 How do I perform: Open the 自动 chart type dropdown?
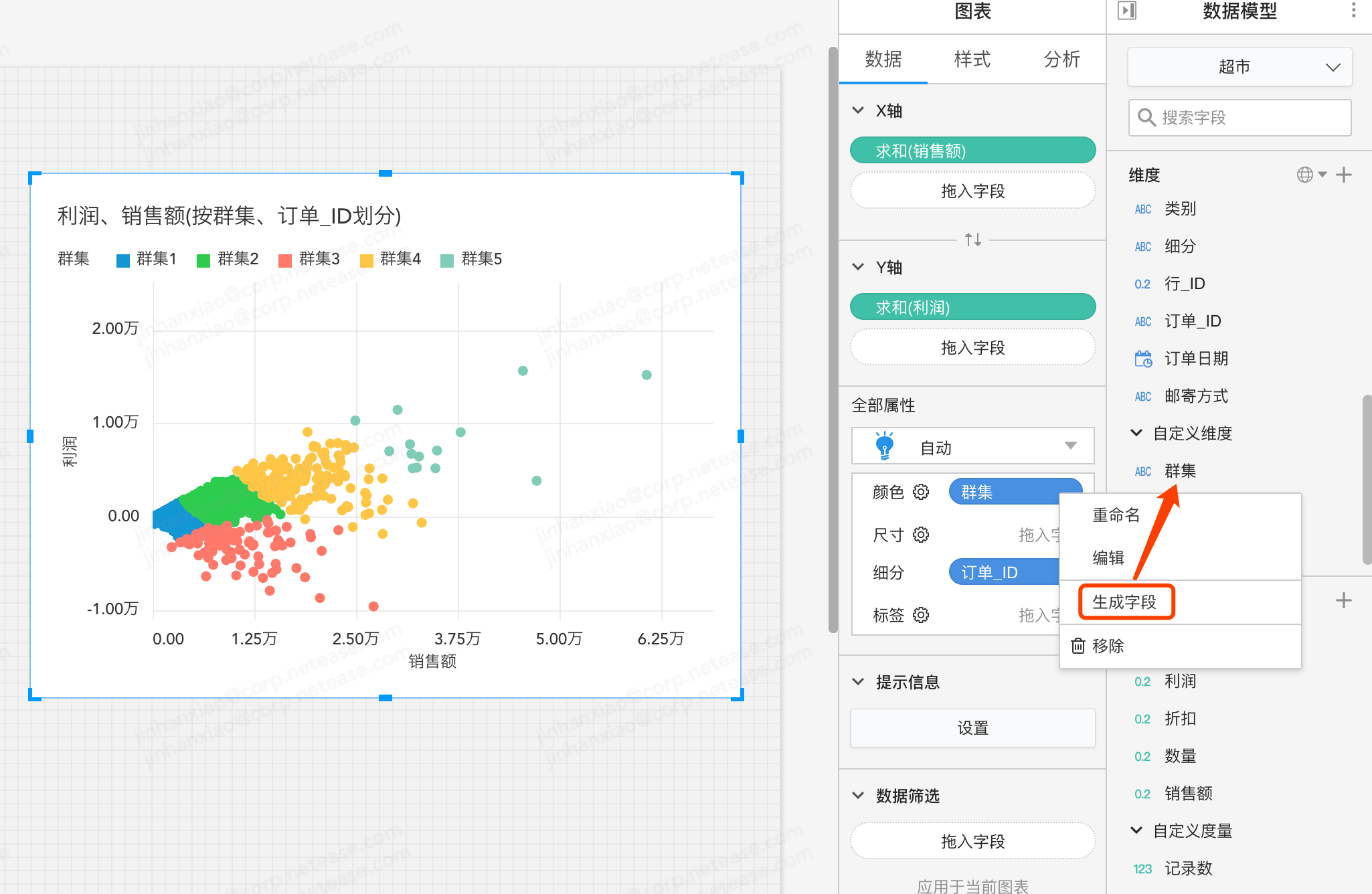972,447
